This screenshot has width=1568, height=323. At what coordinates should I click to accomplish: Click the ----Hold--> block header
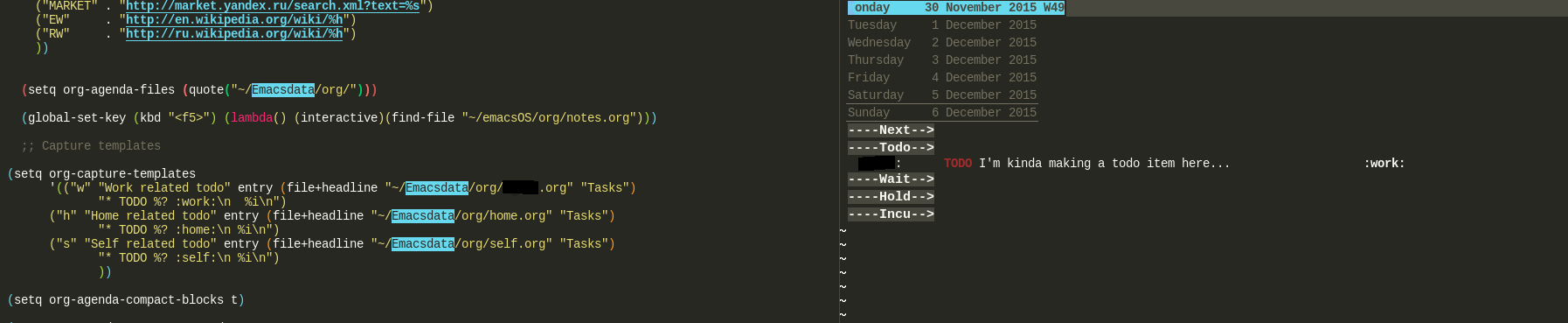pos(891,197)
